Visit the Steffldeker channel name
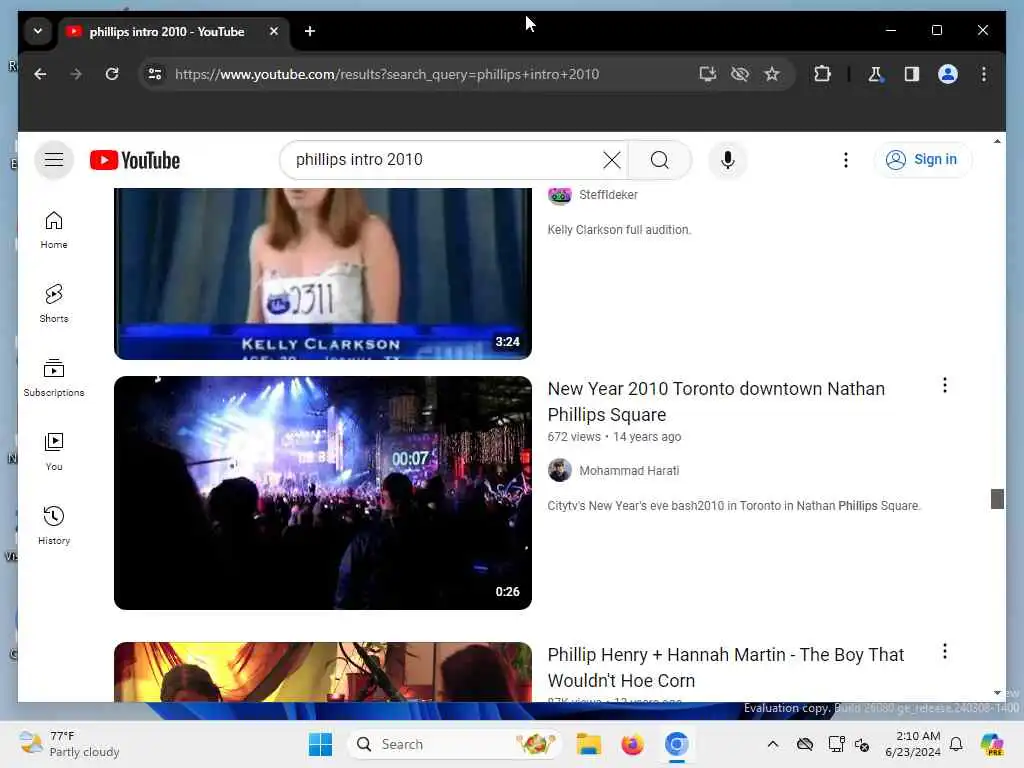The image size is (1024, 768). [608, 195]
